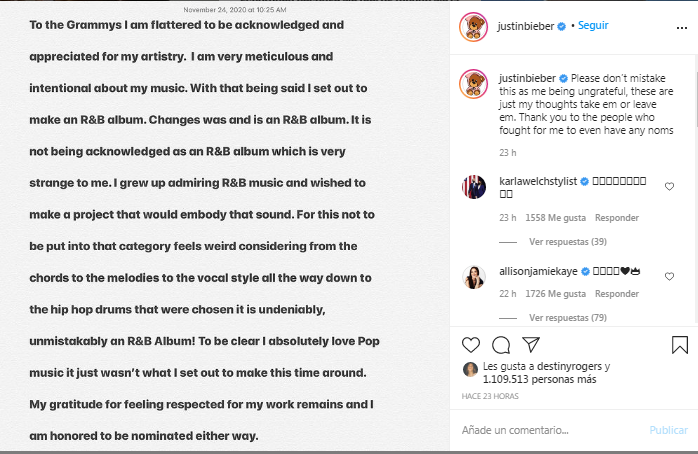The image size is (698, 454).
Task: Share the post with paper plane icon
Action: click(x=531, y=345)
